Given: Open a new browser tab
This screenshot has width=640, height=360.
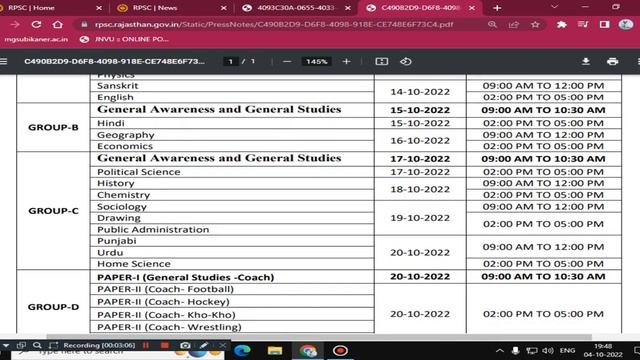Looking at the screenshot, I should tap(497, 8).
